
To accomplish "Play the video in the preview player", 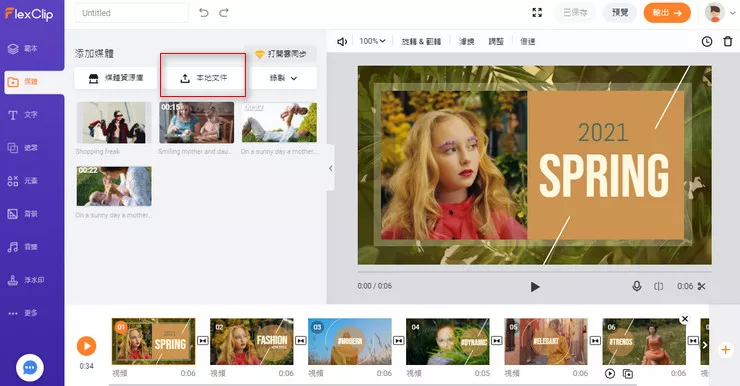I will [x=534, y=286].
